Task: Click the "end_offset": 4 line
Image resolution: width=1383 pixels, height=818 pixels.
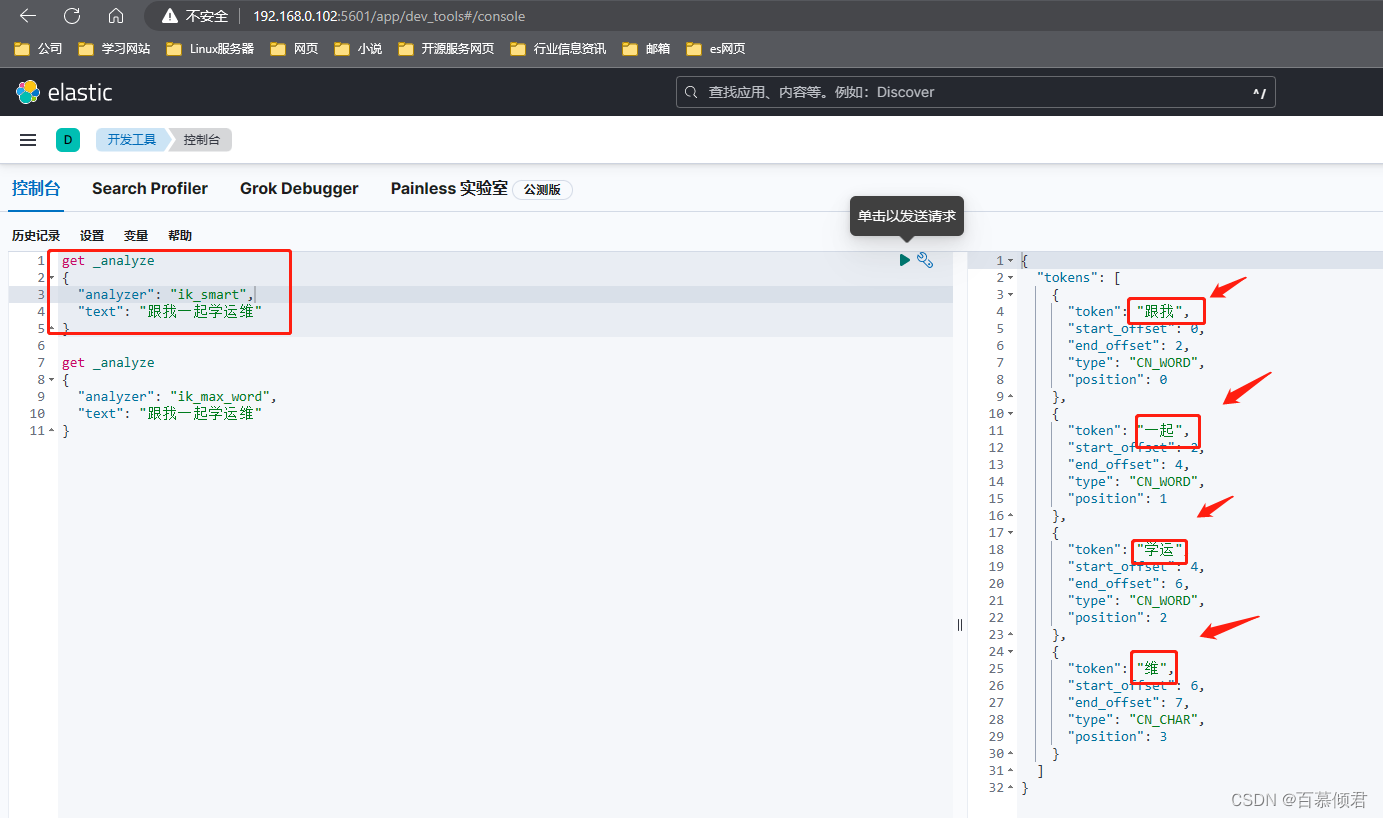Action: click(1128, 465)
